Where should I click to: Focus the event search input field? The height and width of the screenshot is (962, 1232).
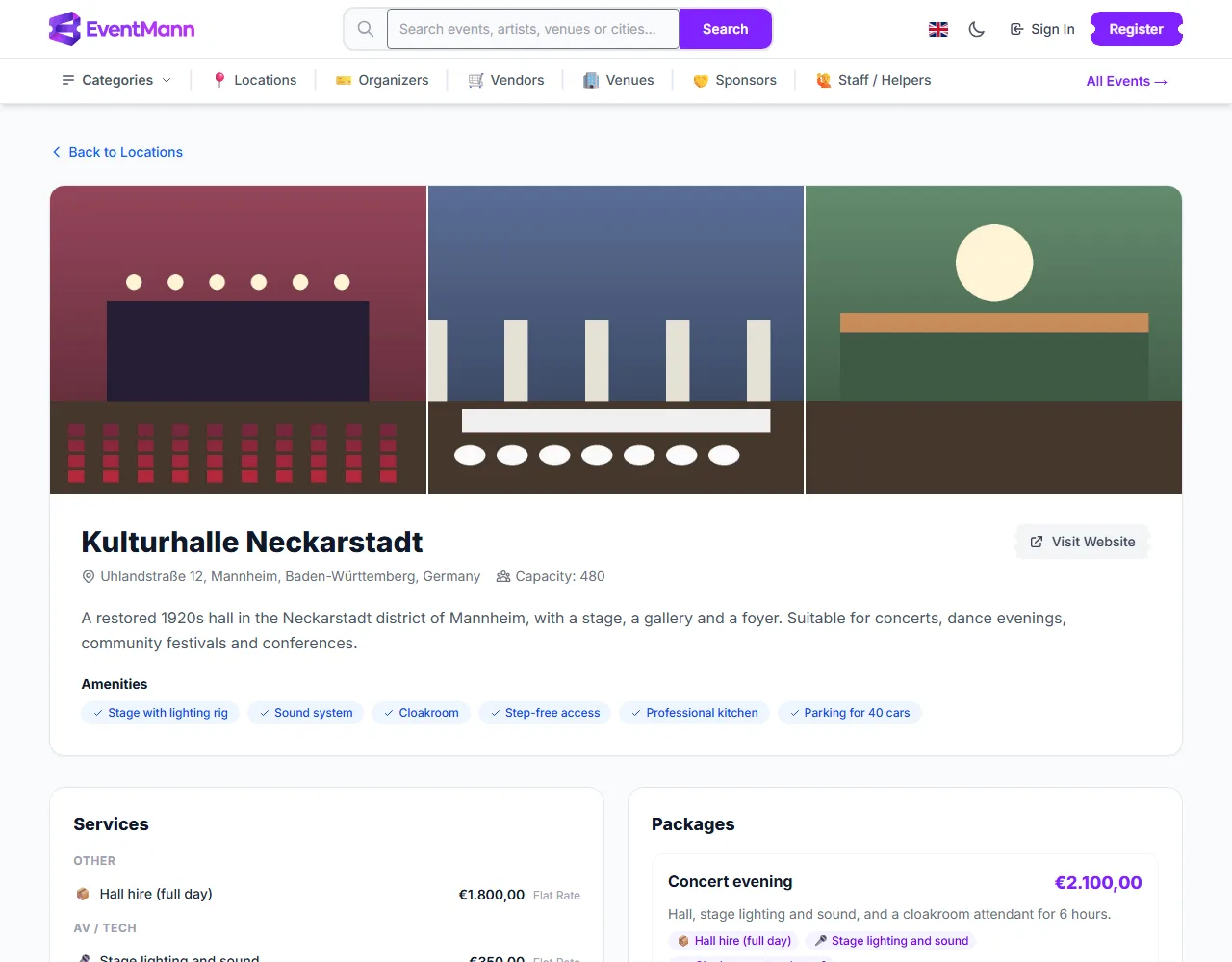533,29
